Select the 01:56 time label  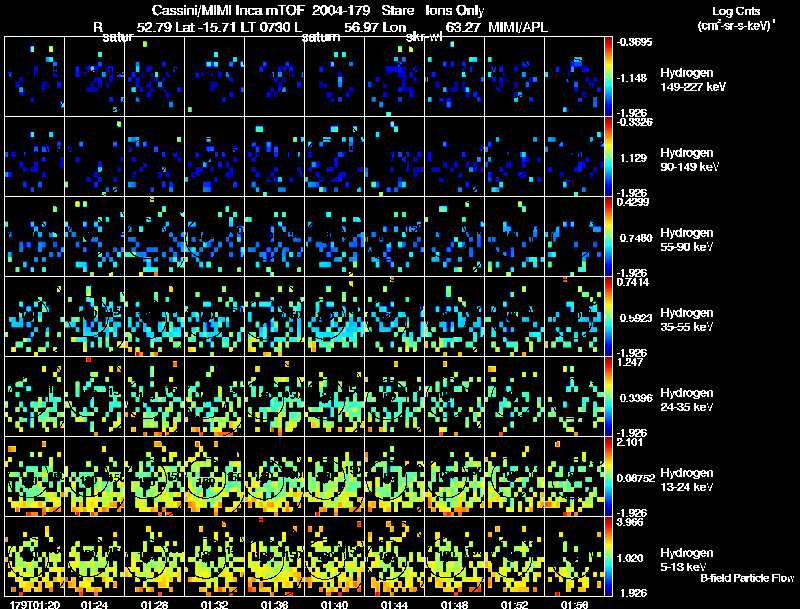574,604
